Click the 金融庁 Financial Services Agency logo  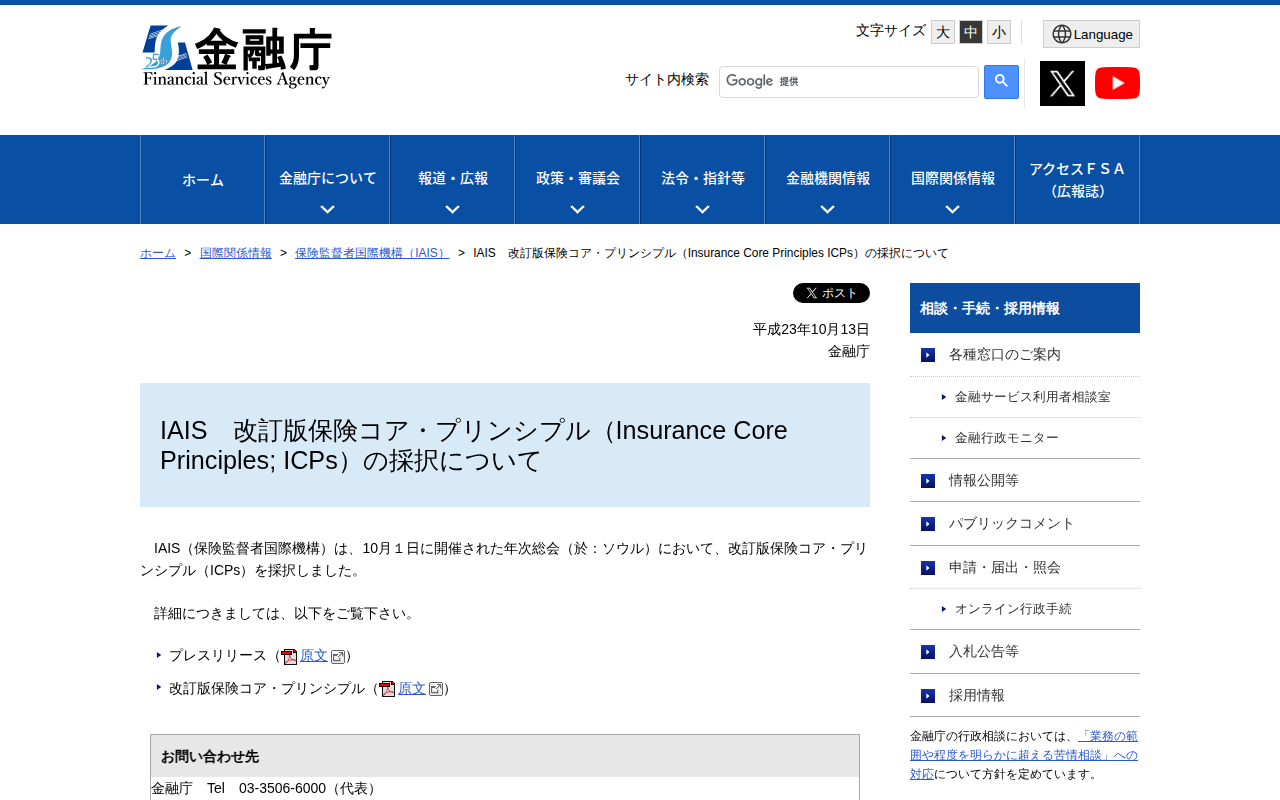[x=236, y=55]
